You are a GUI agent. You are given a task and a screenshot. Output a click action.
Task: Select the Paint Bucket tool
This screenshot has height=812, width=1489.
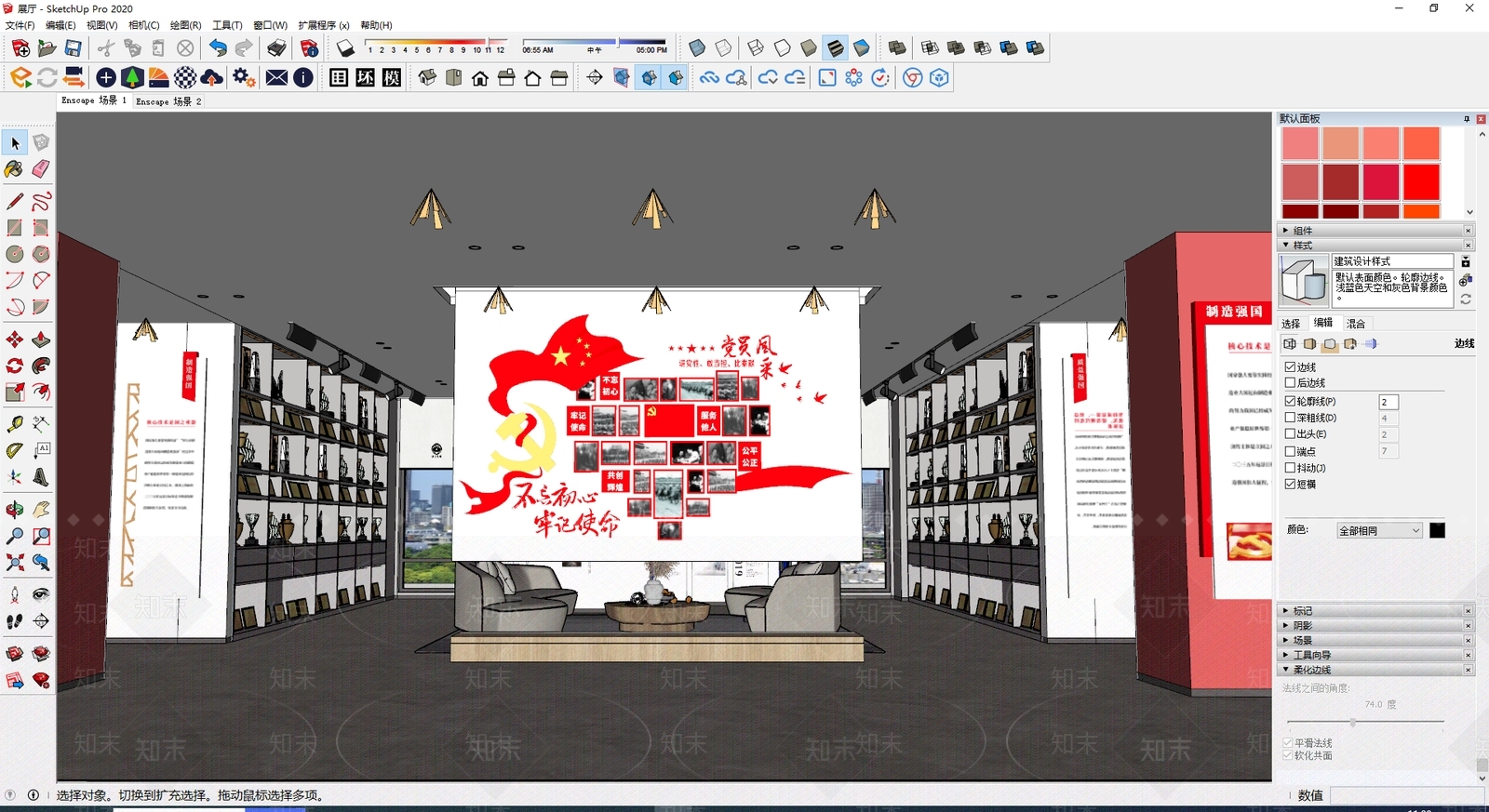[14, 169]
